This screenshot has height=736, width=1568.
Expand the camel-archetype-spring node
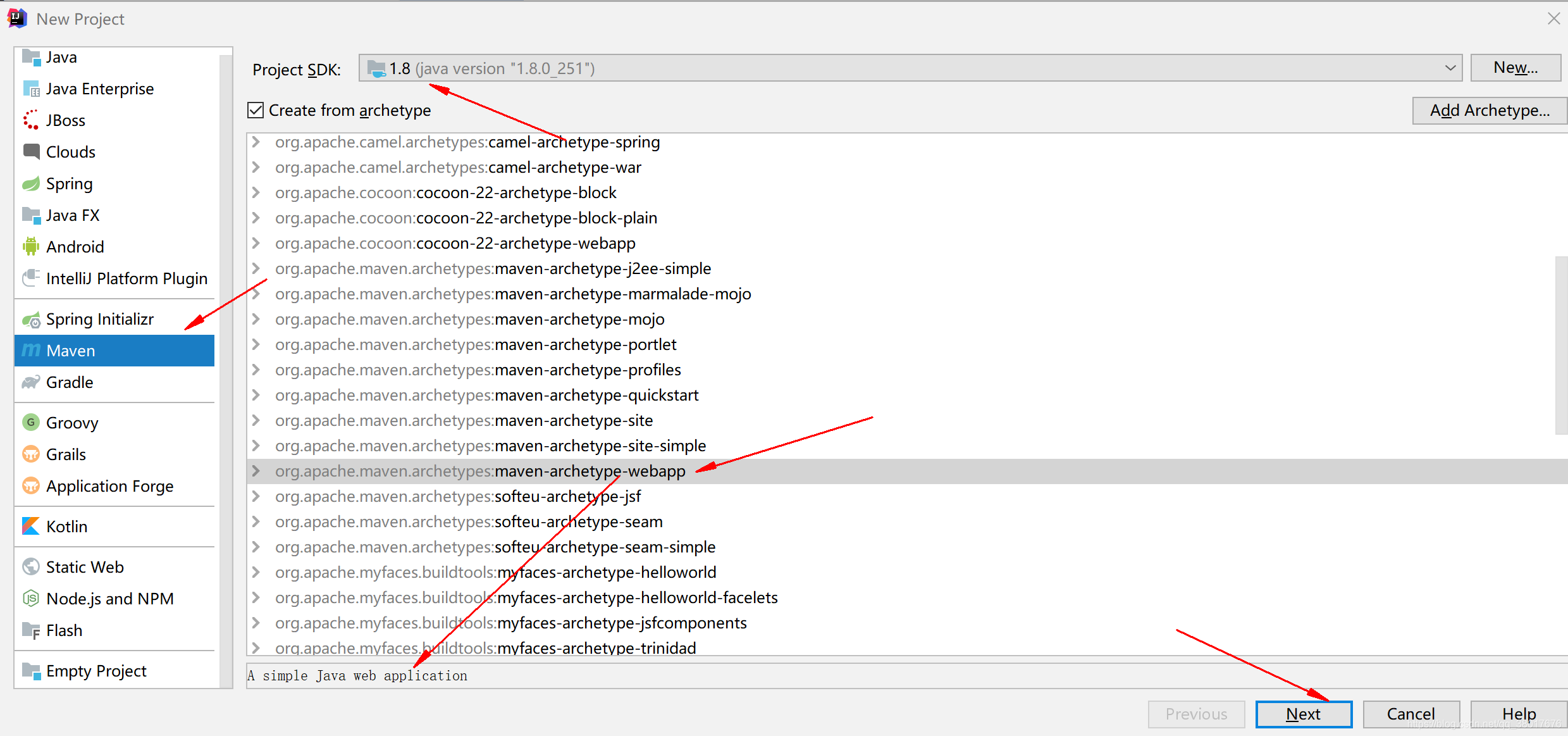pos(256,142)
